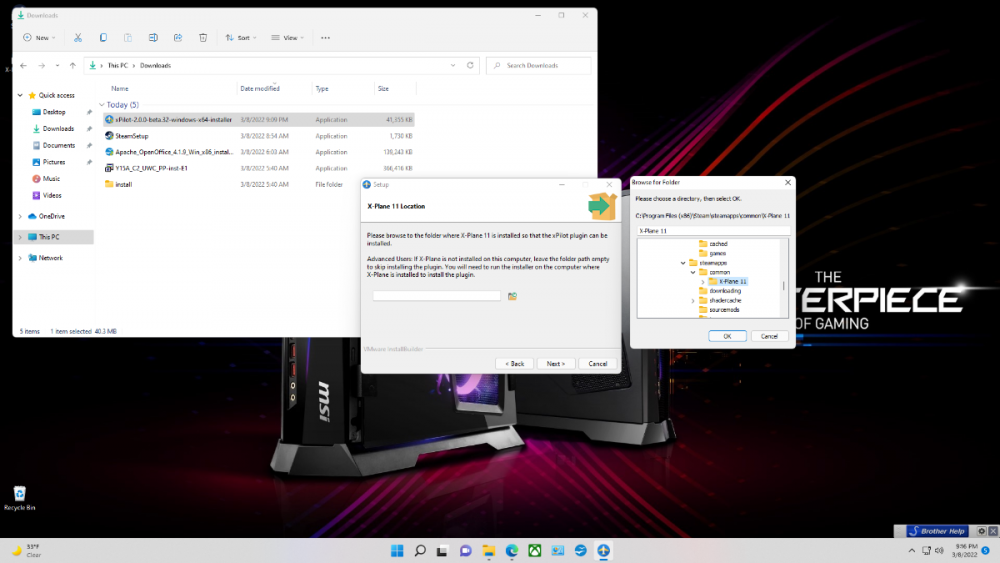Click the Share icon in Explorer toolbar
Screen dimensions: 1000x563
(178, 38)
